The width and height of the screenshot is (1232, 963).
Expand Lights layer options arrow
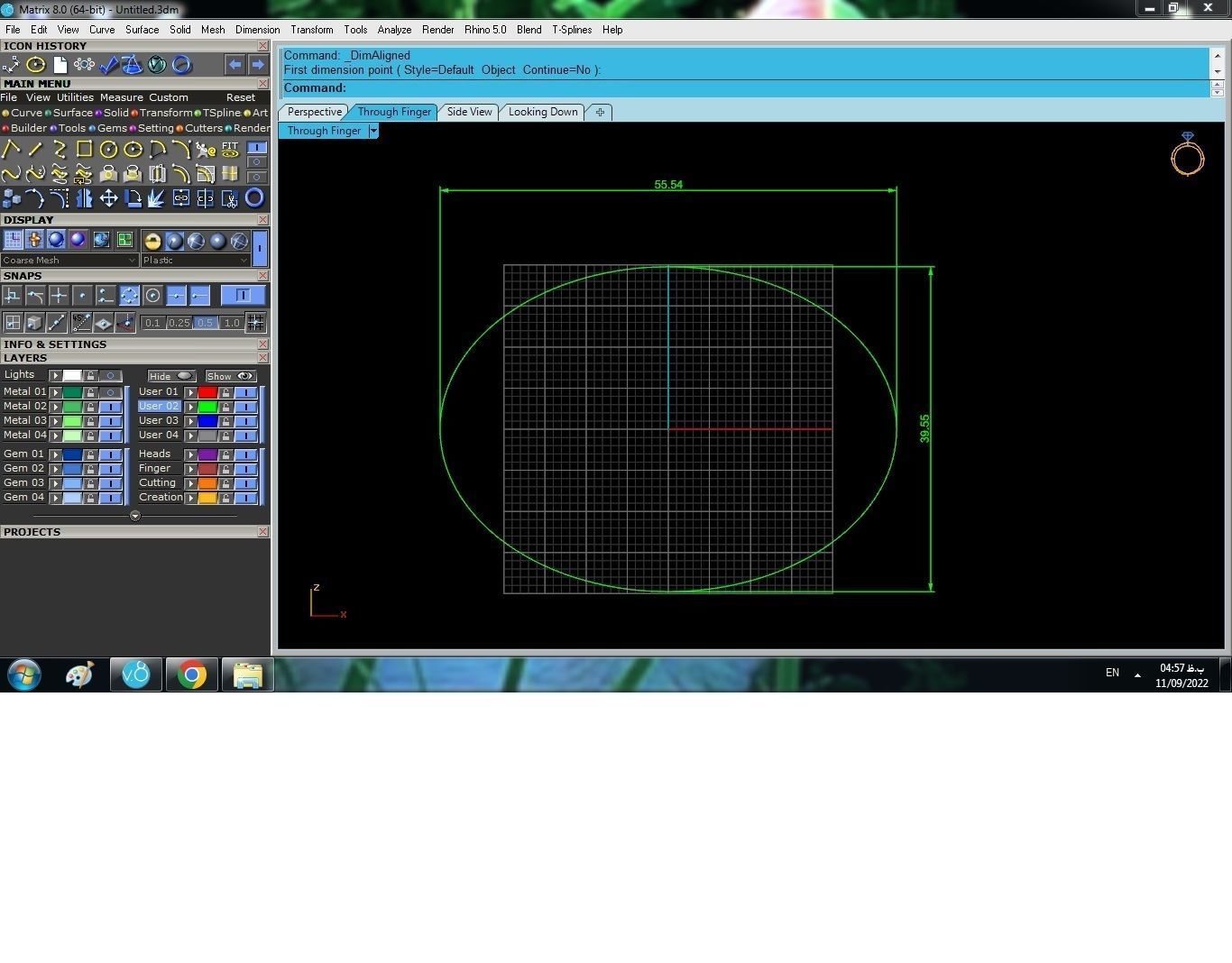click(55, 376)
